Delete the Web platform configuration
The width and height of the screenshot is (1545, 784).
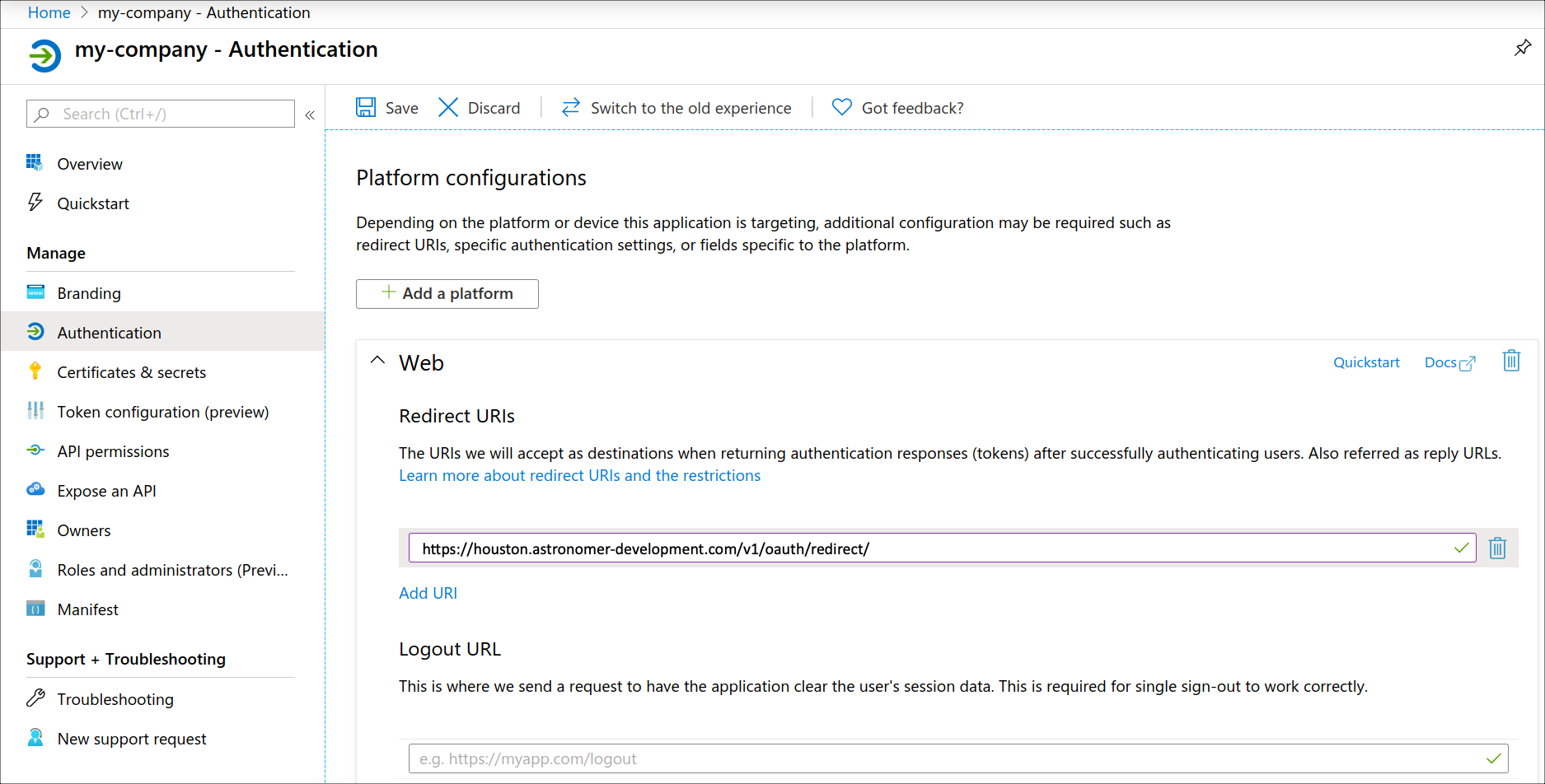1510,362
